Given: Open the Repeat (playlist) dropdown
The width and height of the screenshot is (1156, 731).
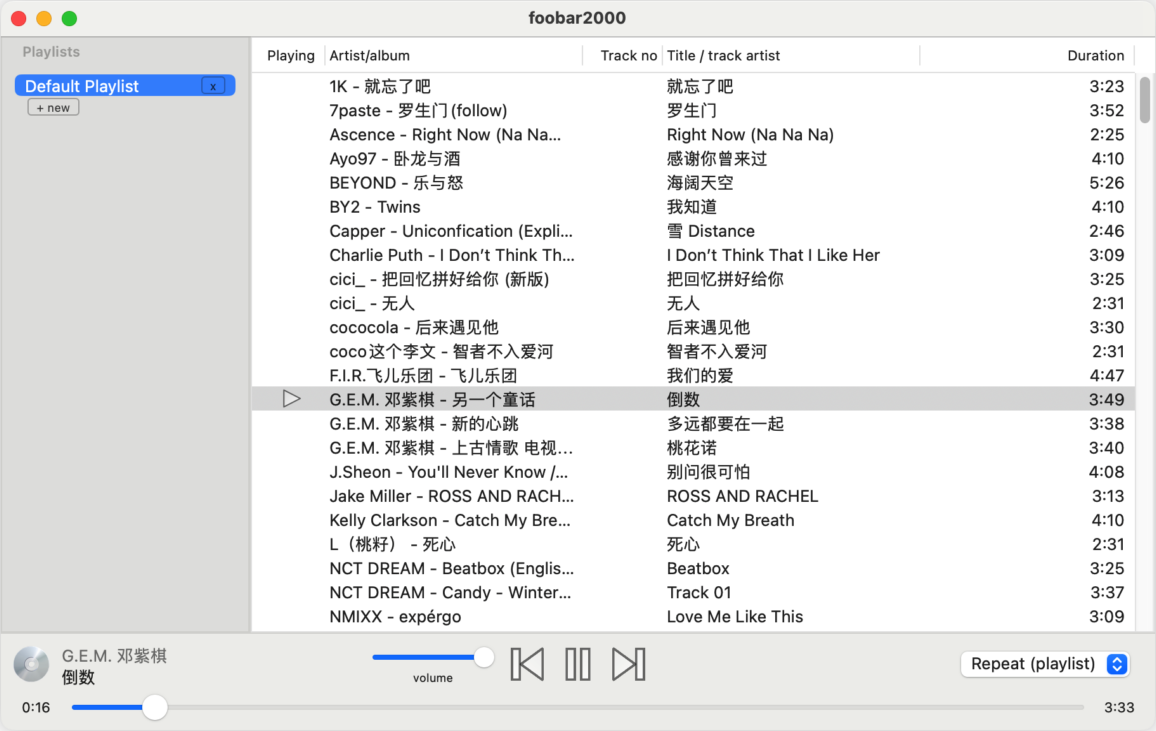Looking at the screenshot, I should pos(1045,664).
